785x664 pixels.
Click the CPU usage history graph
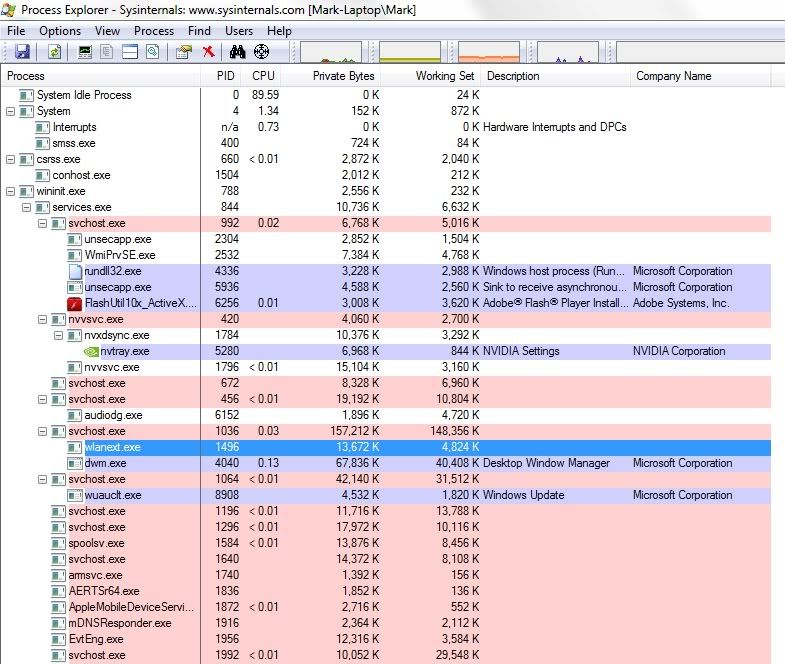330,52
